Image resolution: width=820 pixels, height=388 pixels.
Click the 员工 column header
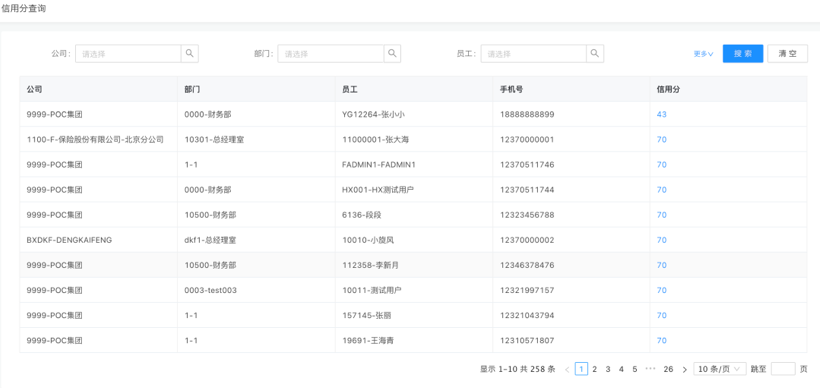(414, 89)
